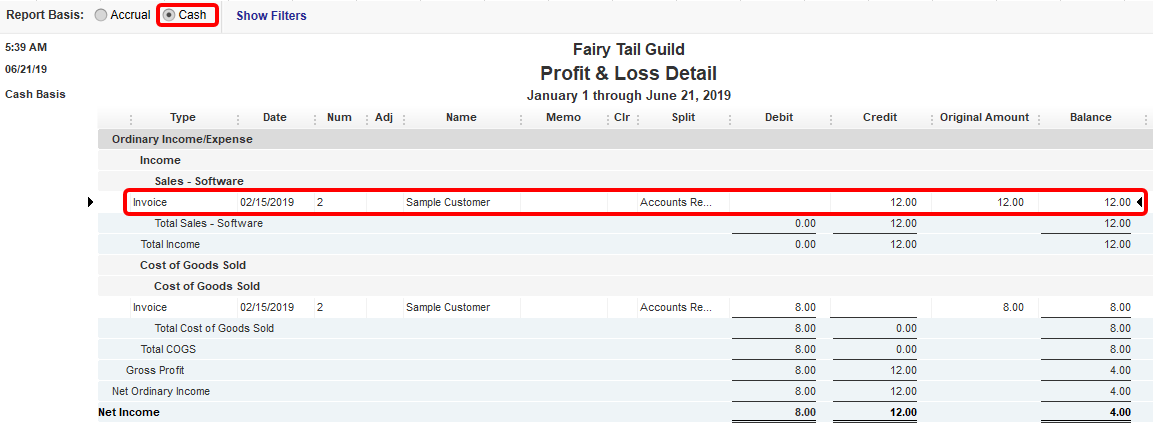Click the Sales - Software account heading

199,181
